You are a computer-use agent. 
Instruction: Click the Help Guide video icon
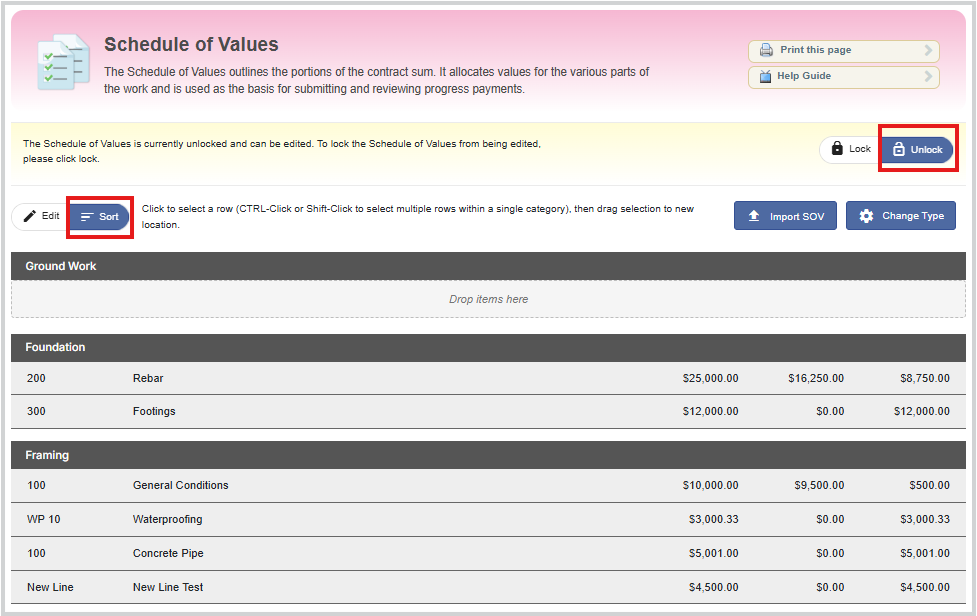(765, 76)
